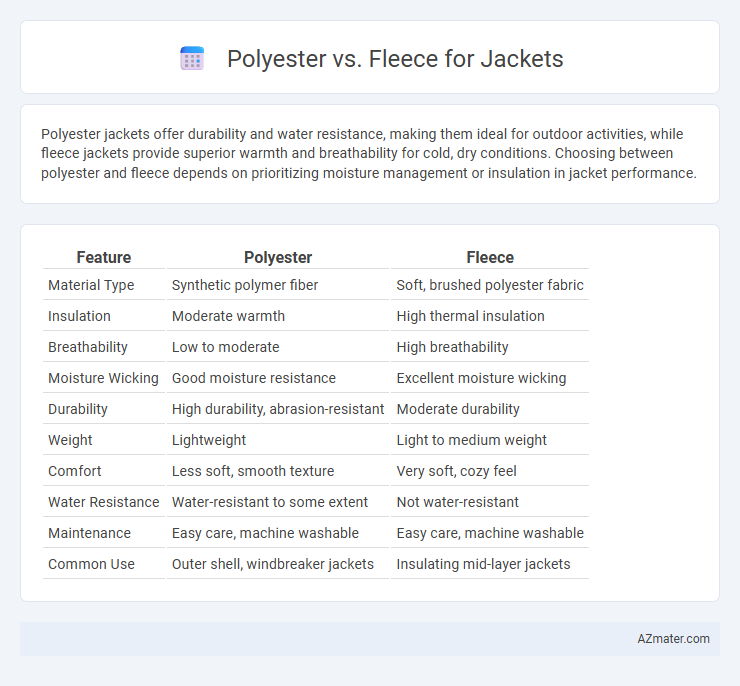Click the 'Polyester vs. Fleece for Jackets' title

coord(395,59)
